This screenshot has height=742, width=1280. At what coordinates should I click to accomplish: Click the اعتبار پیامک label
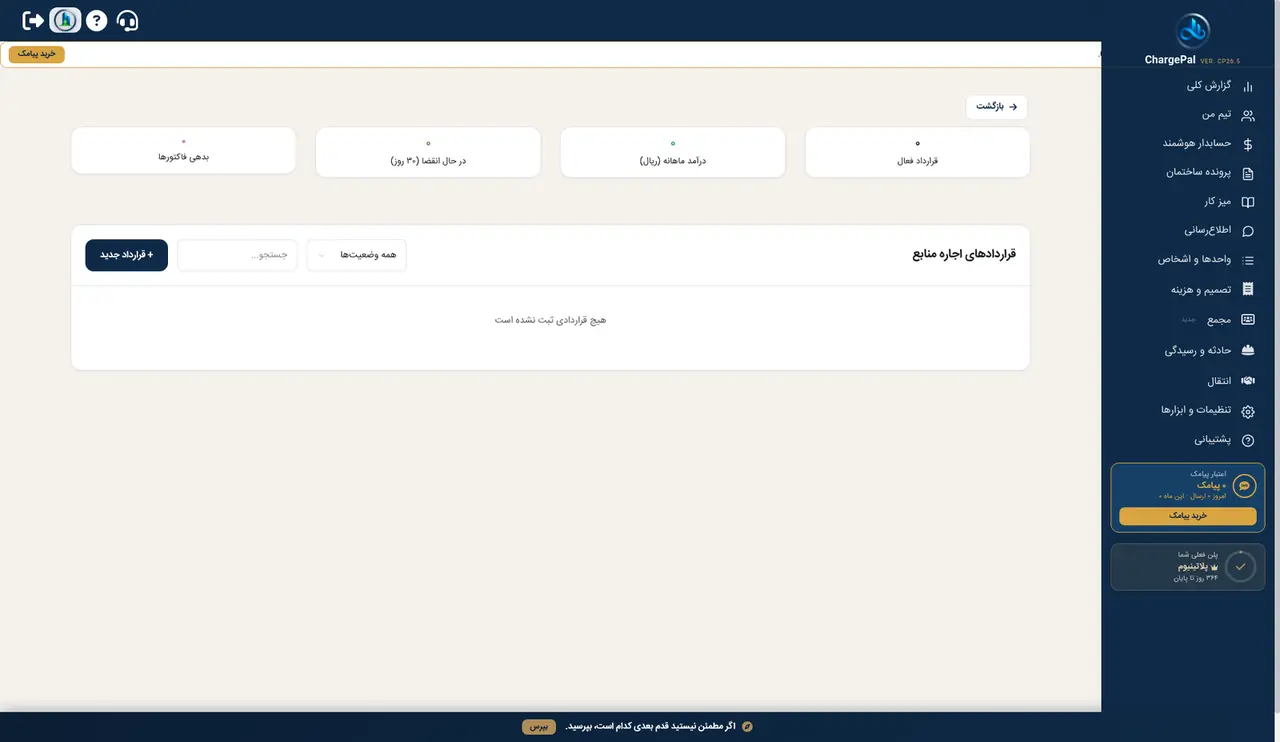[1208, 473]
